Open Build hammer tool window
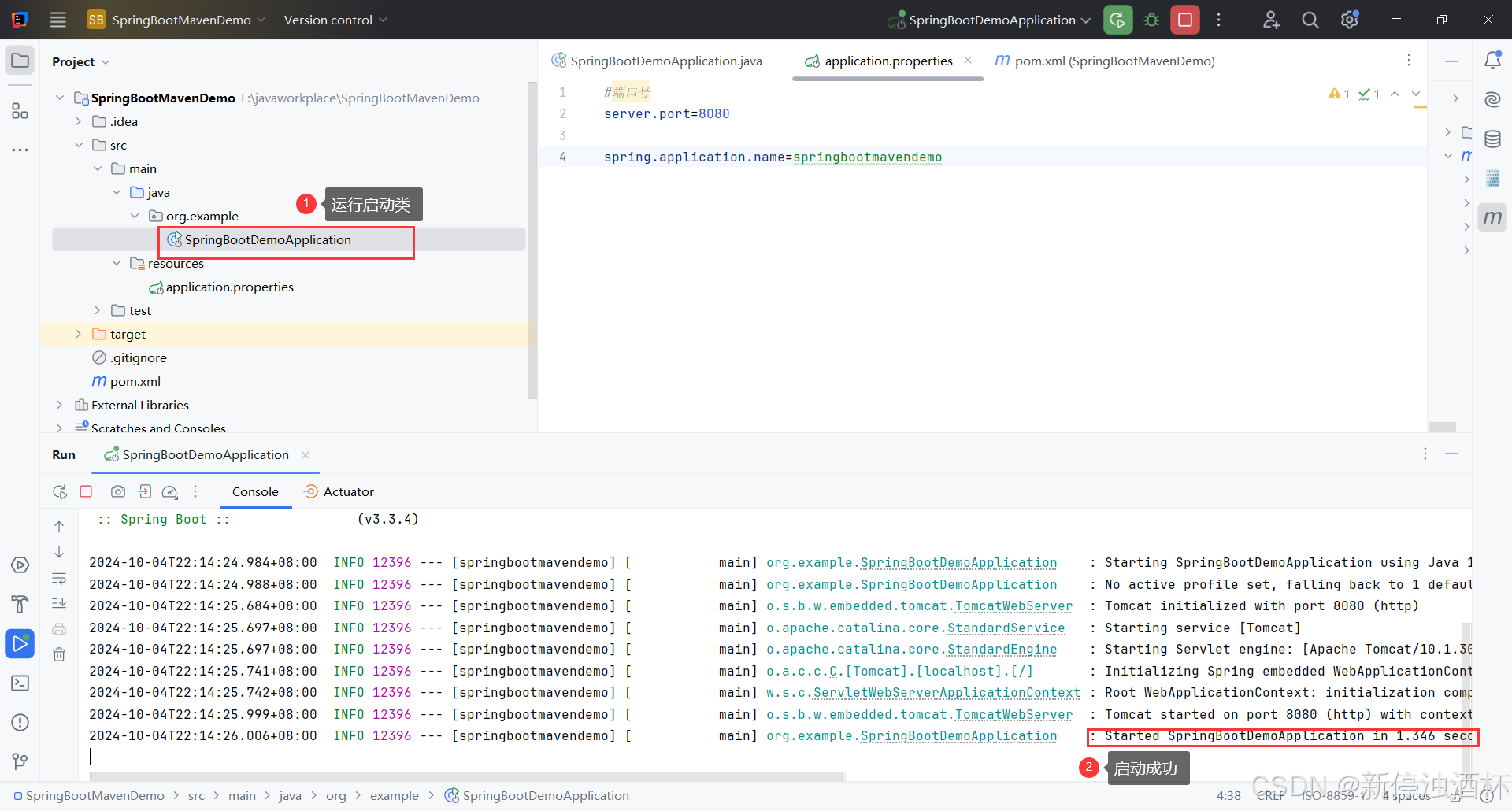Viewport: 1512px width, 811px height. [20, 604]
